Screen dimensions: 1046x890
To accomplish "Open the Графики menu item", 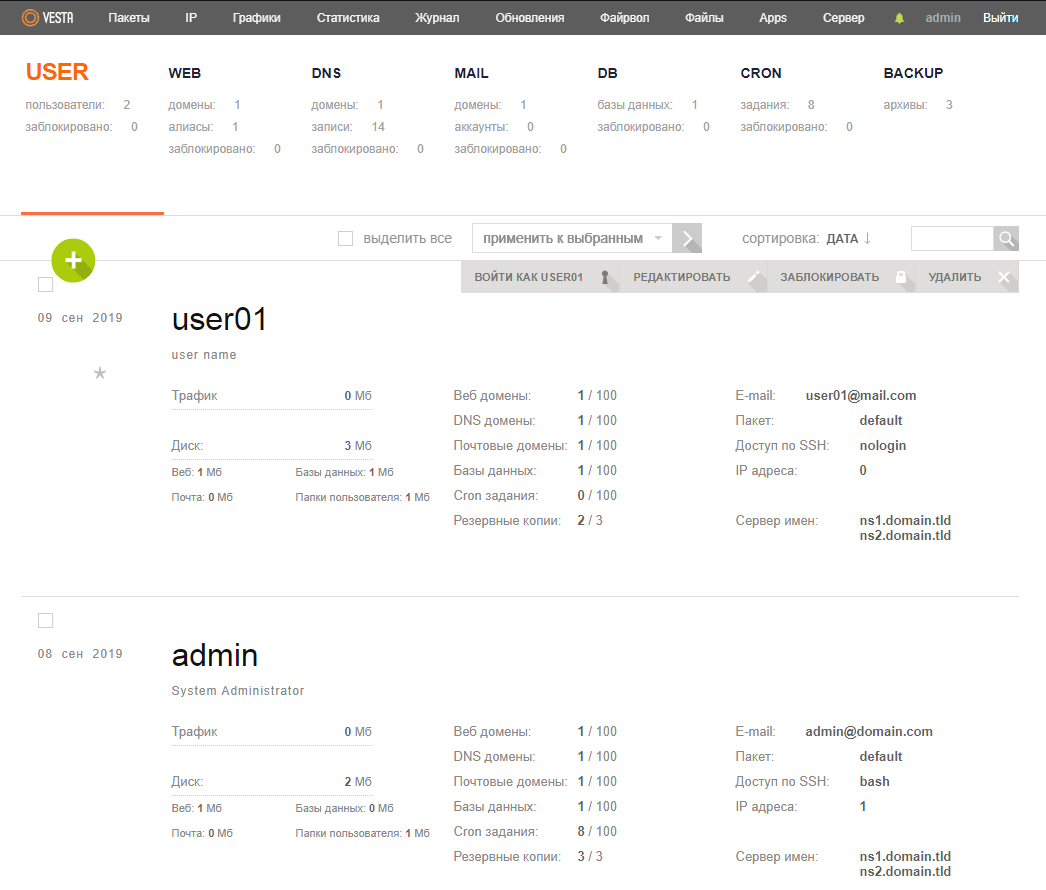I will 256,18.
